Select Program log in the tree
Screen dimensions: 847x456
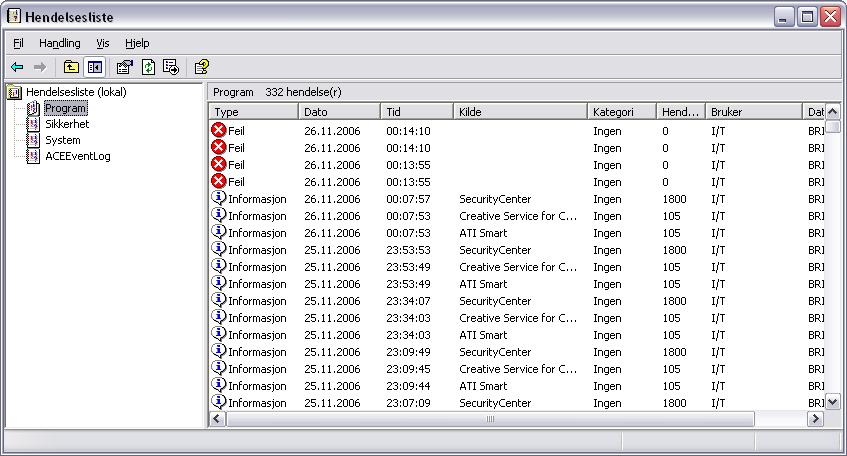pyautogui.click(x=65, y=108)
